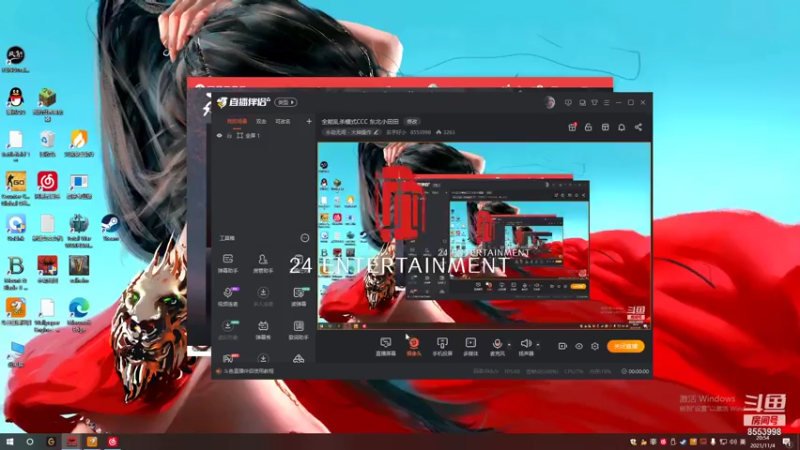Open the layout panel icon near bell
This screenshot has height=450, width=800.
(605, 127)
